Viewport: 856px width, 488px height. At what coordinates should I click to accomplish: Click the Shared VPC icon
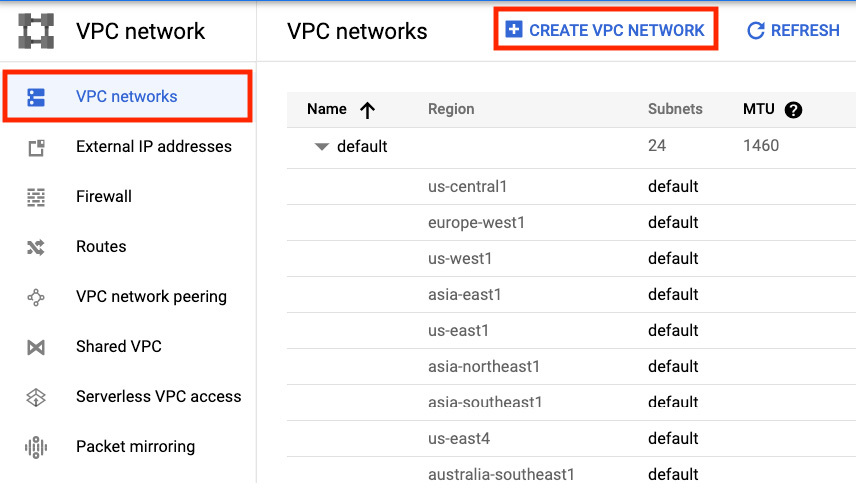pos(36,347)
